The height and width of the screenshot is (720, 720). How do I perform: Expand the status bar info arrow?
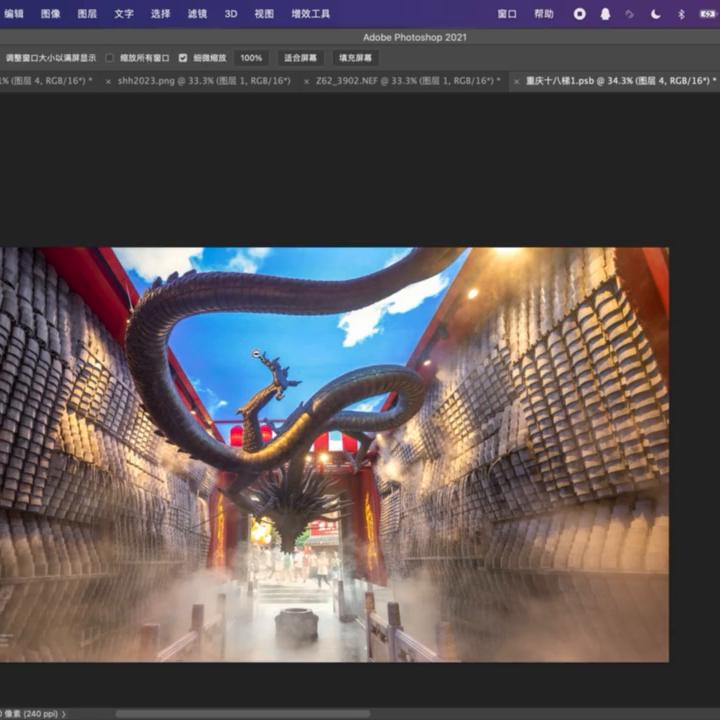pos(64,714)
